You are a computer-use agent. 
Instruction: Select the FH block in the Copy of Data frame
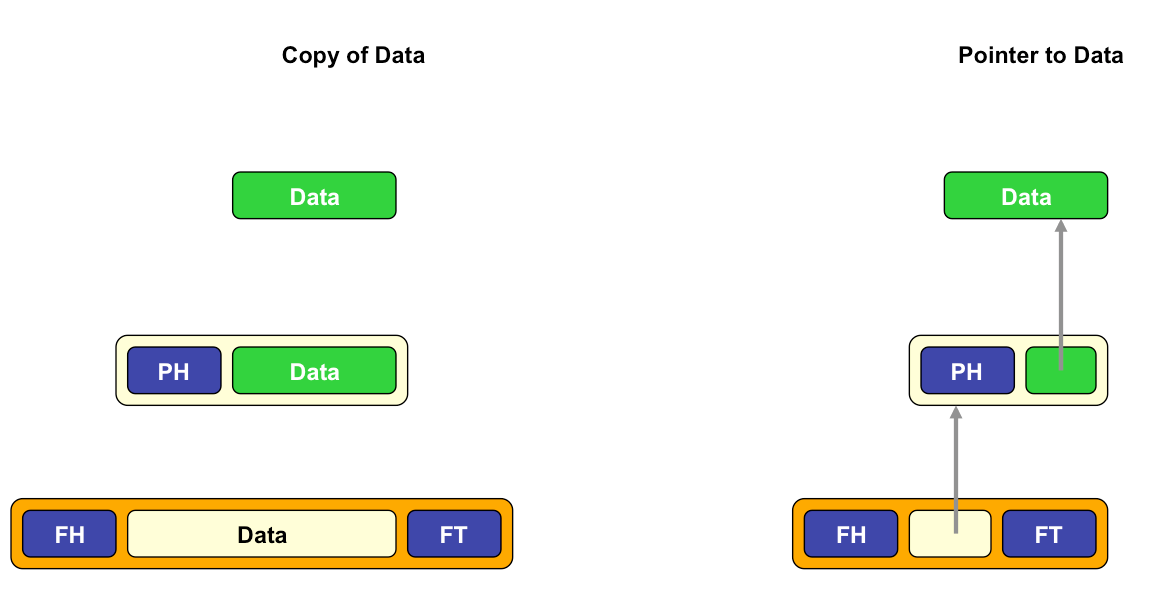pyautogui.click(x=69, y=534)
